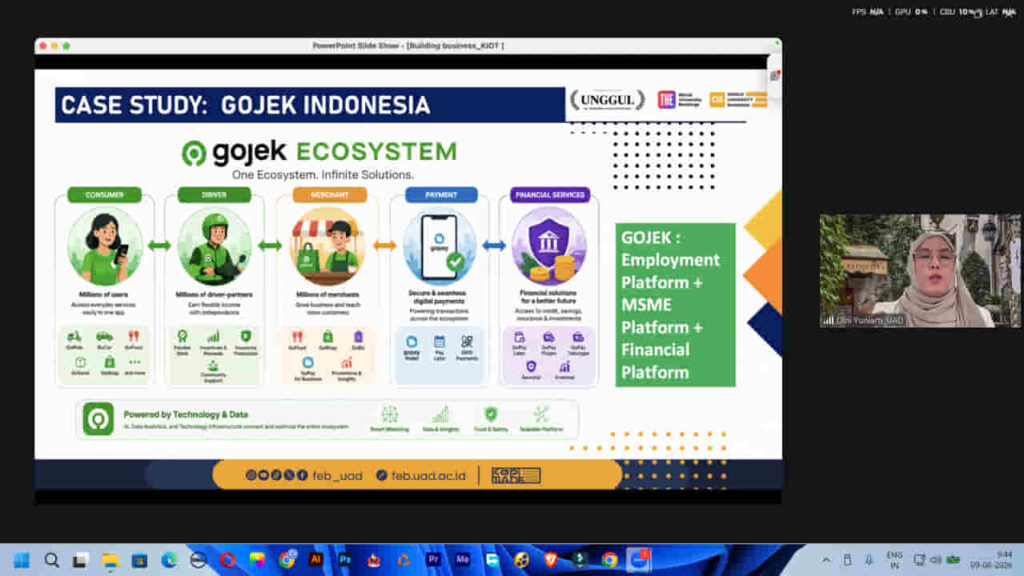Launch Opera browser from the taskbar

tap(227, 560)
